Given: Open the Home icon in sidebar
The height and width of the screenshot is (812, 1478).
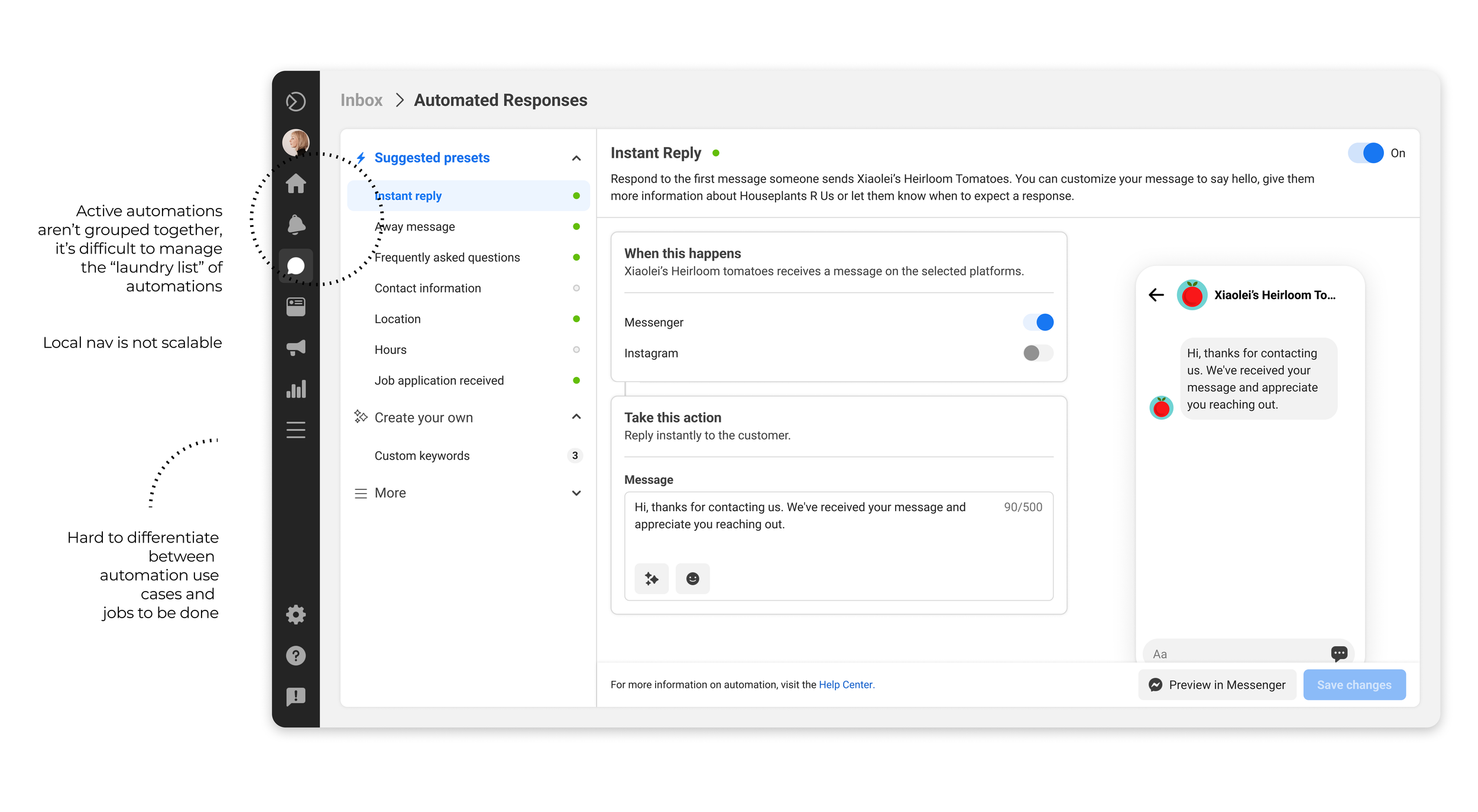Looking at the screenshot, I should pos(296,184).
